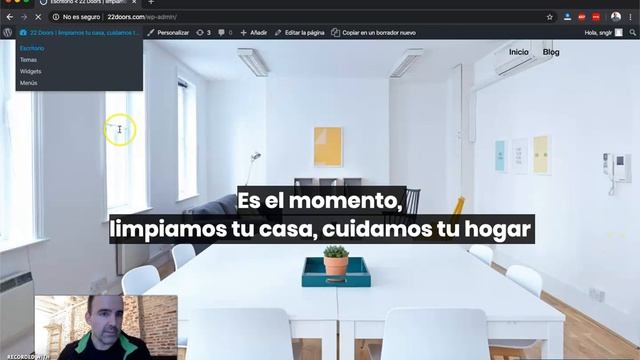Select Menús in the site dropdown
Image resolution: width=640 pixels, height=360 pixels.
coord(29,83)
